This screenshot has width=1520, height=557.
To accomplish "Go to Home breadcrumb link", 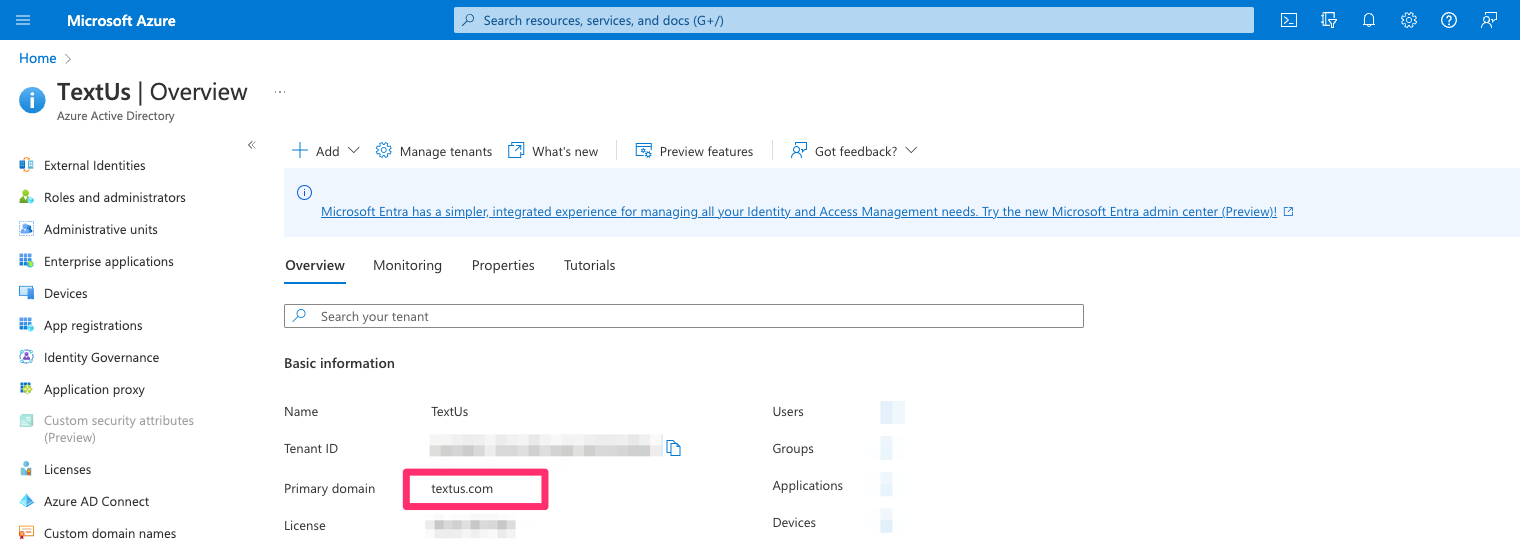I will (38, 58).
